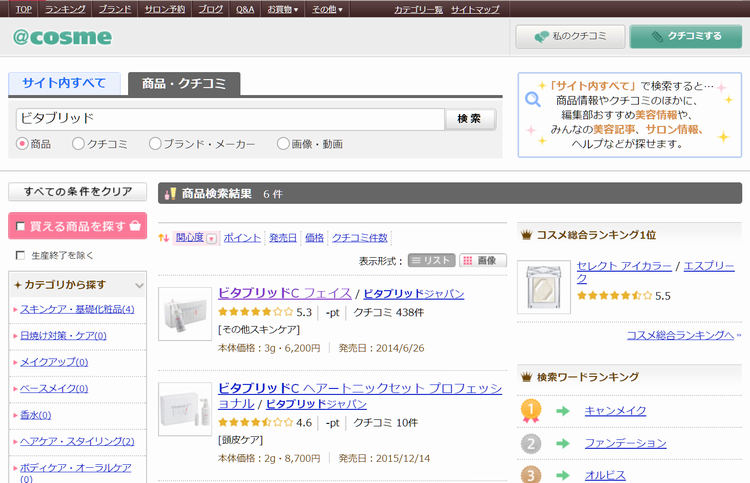750x483 pixels.
Task: Switch to the 商品・クチコミ tab
Action: click(x=184, y=84)
